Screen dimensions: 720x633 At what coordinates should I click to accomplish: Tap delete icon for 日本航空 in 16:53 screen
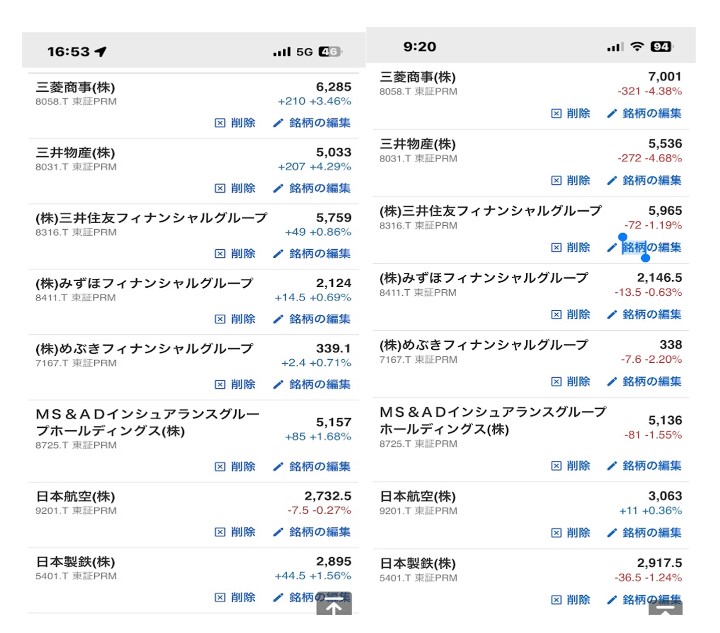click(220, 532)
